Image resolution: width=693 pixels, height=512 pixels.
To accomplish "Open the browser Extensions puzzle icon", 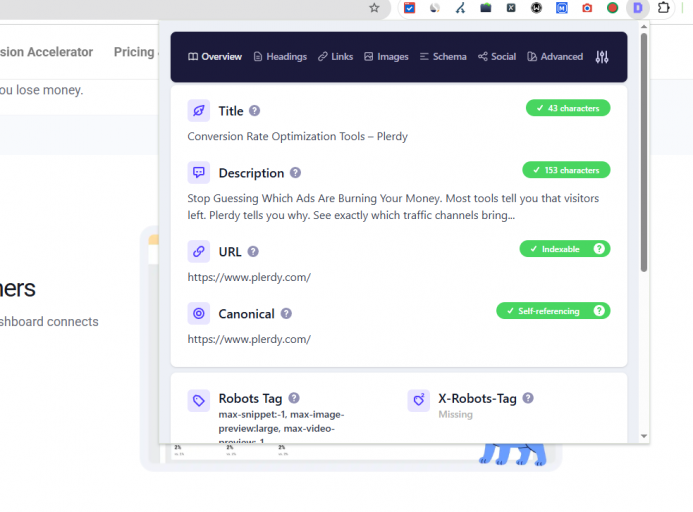I will coord(663,8).
